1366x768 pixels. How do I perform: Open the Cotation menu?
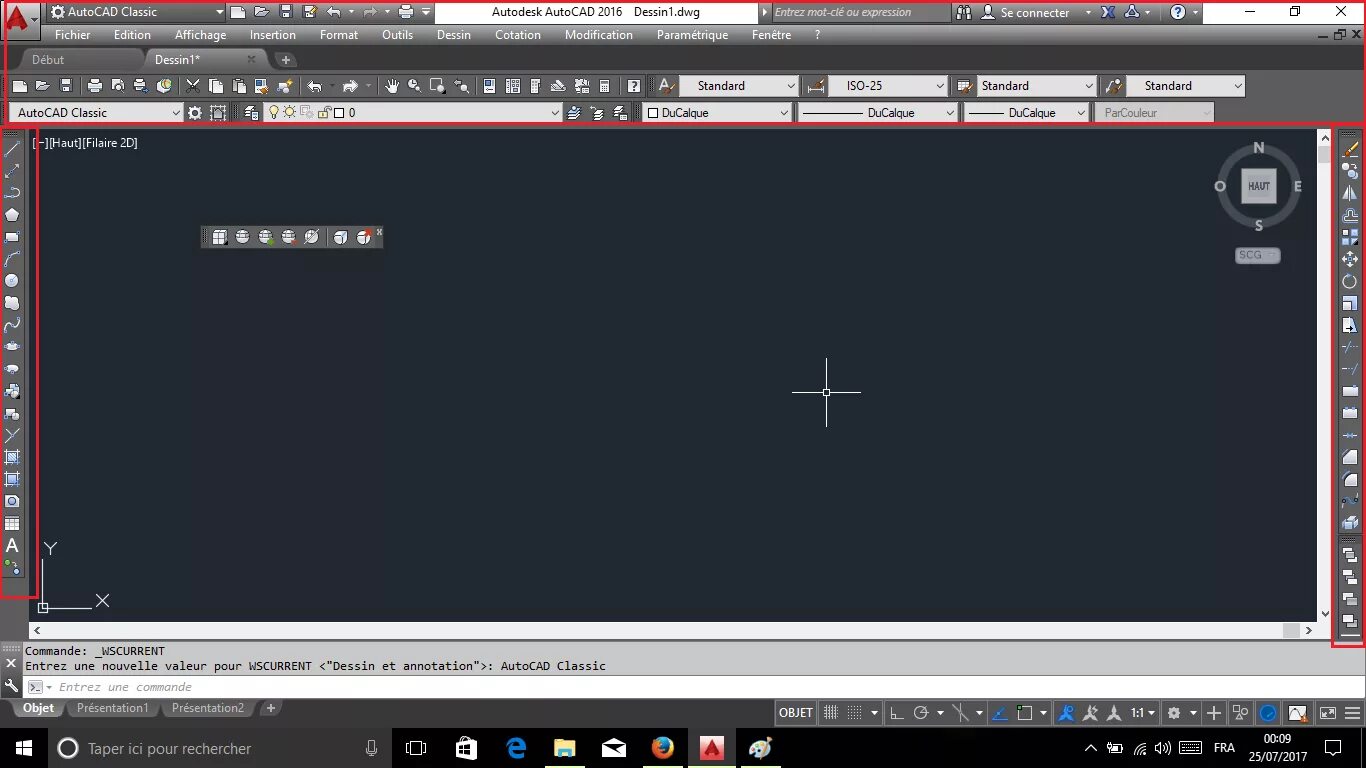coord(518,35)
